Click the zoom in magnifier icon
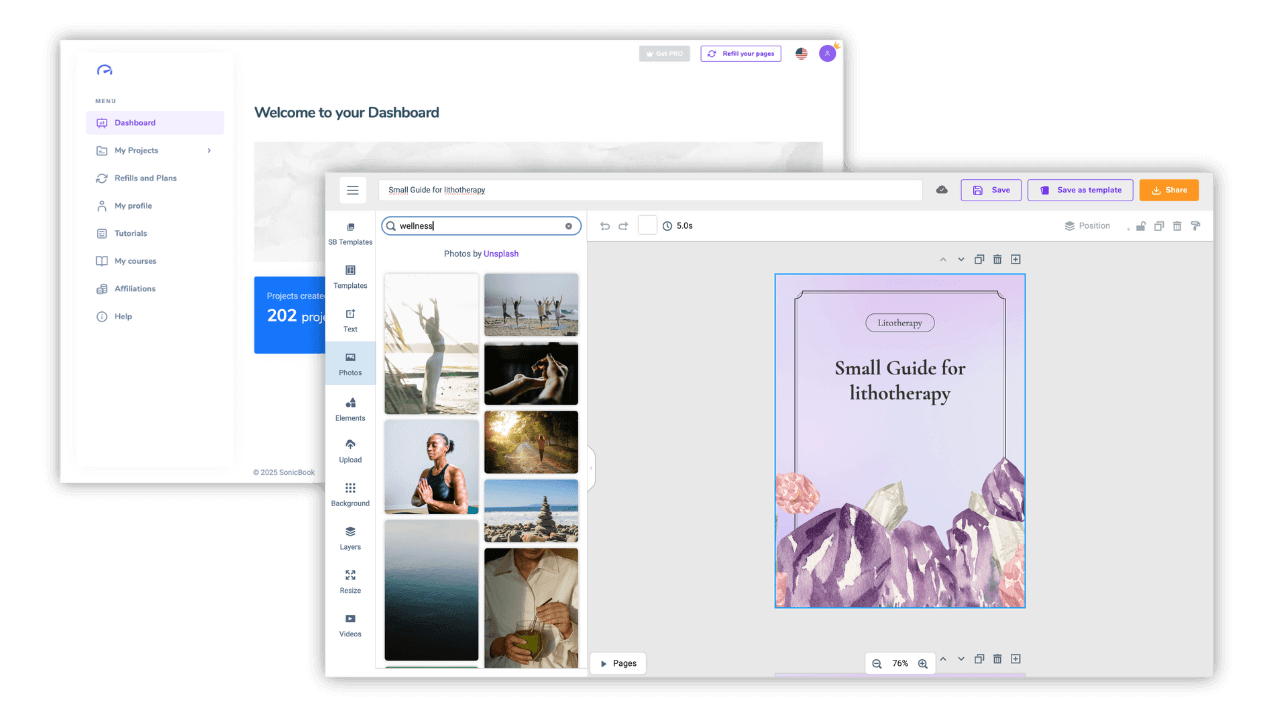 [923, 664]
